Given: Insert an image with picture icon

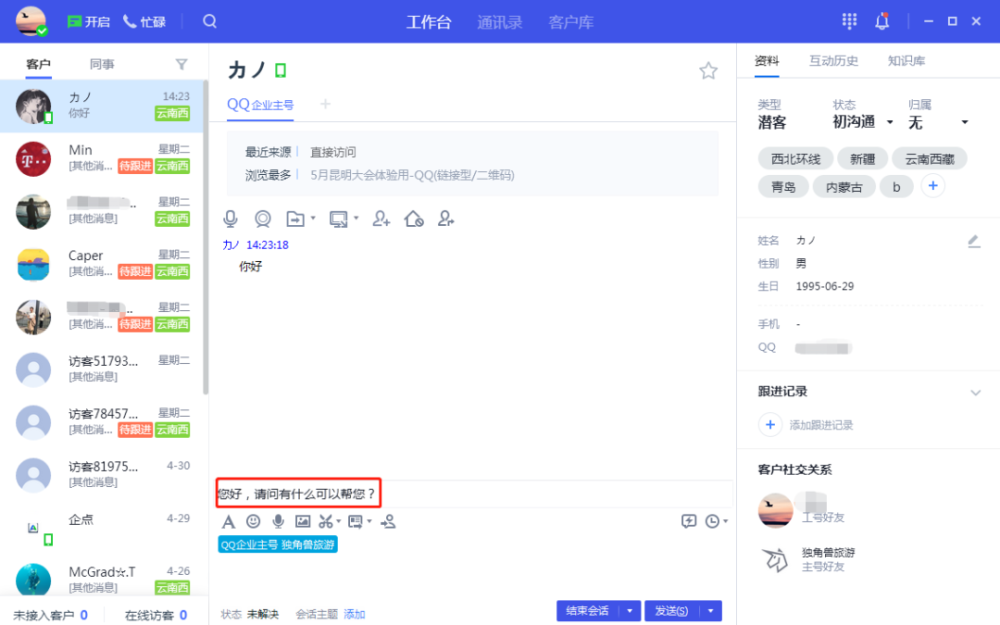Looking at the screenshot, I should coord(302,521).
